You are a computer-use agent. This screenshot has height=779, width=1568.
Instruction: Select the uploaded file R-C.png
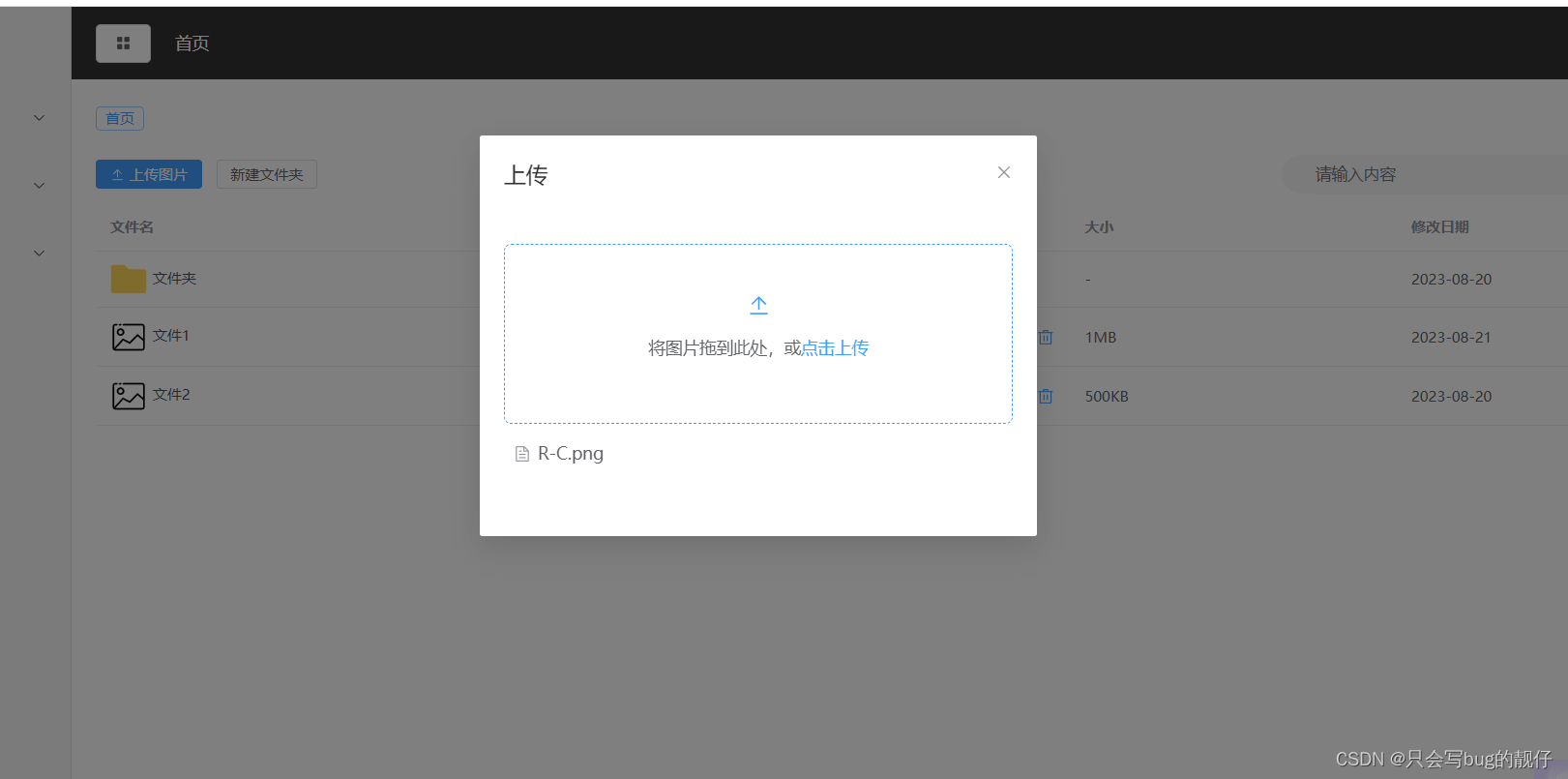pos(571,453)
